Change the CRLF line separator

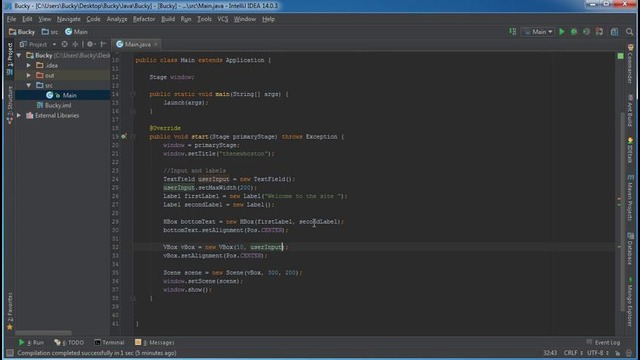point(573,353)
